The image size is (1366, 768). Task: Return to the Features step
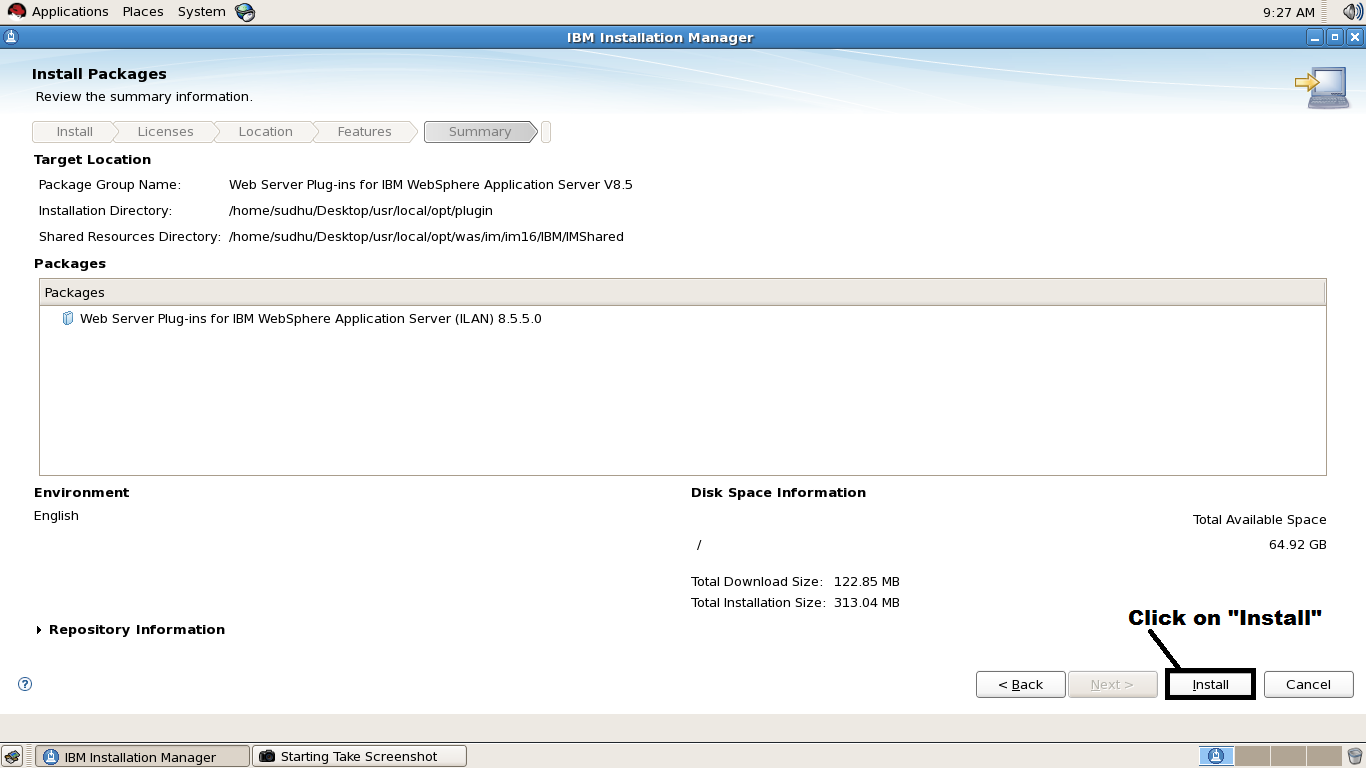[363, 131]
